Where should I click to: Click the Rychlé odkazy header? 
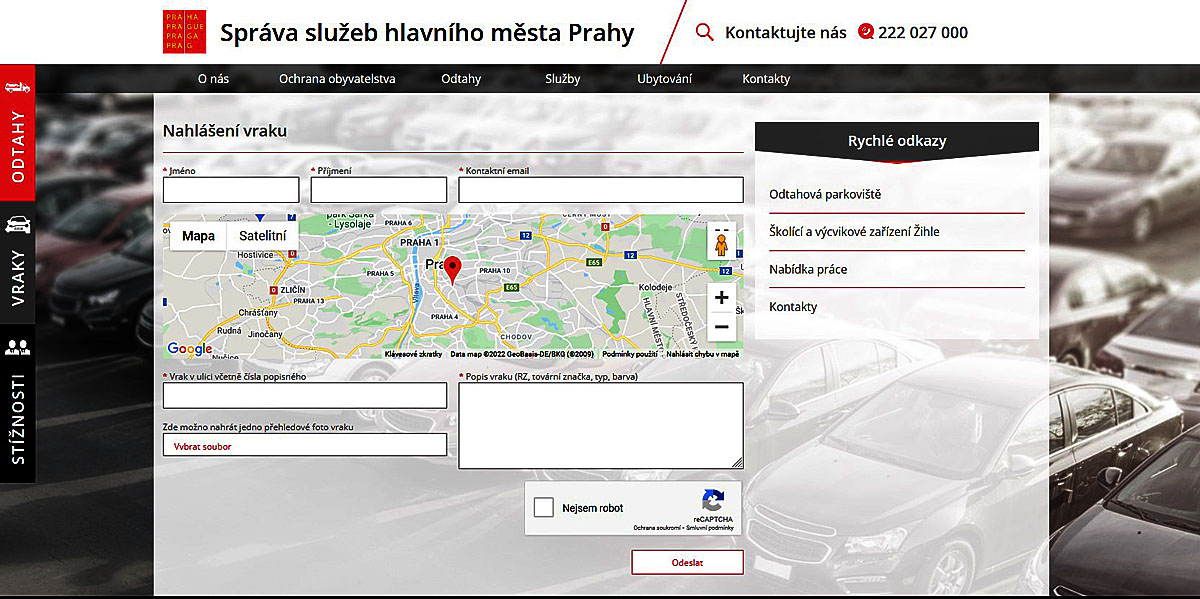tap(897, 141)
